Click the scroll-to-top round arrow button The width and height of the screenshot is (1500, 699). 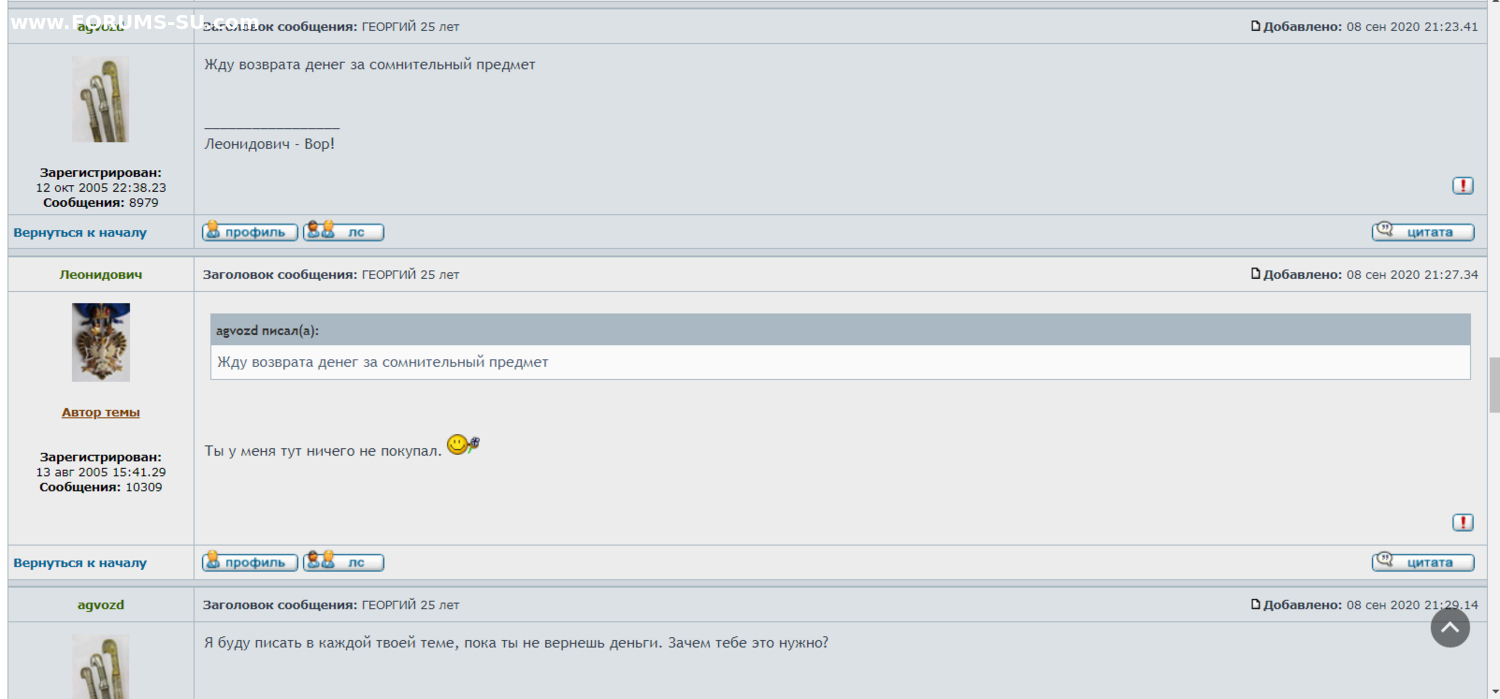tap(1450, 628)
